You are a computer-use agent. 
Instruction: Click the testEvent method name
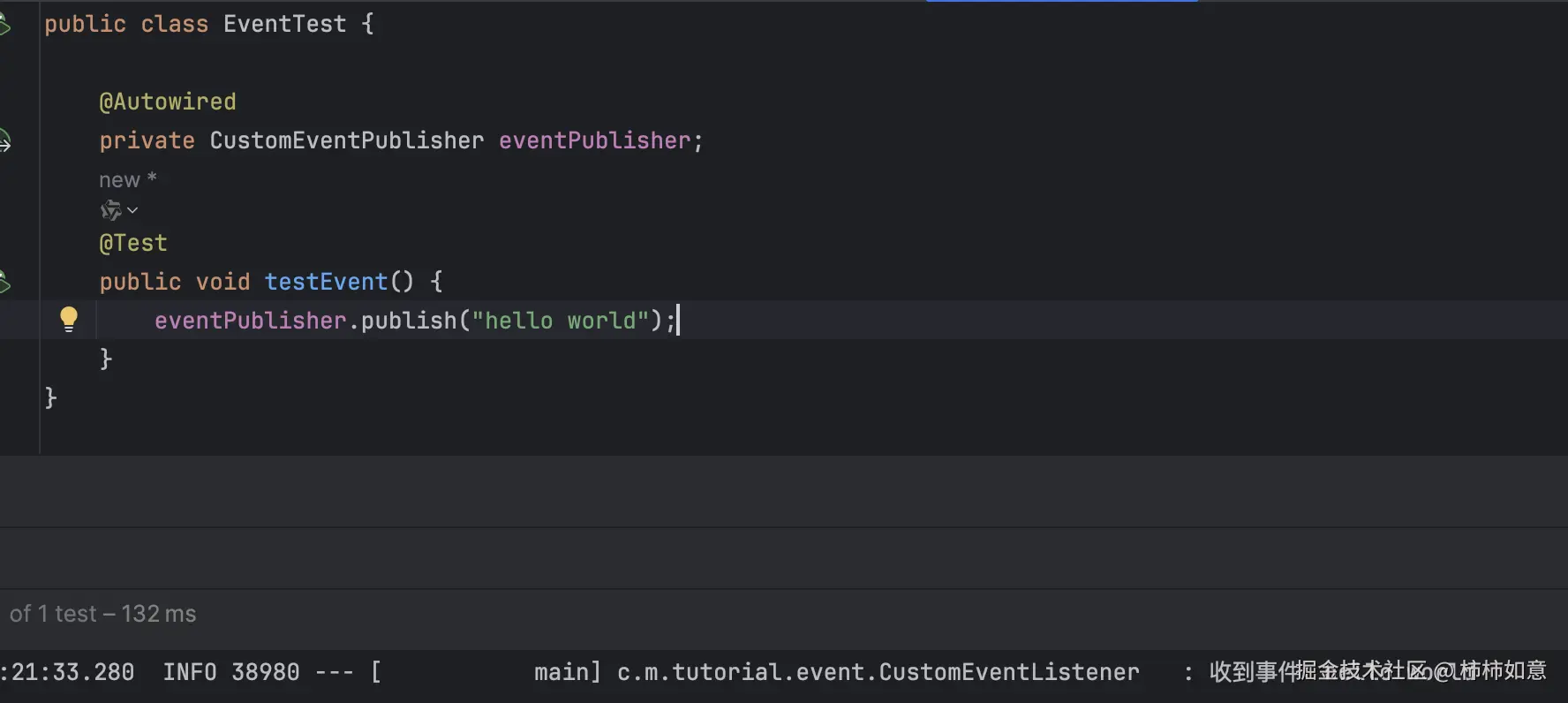point(326,282)
